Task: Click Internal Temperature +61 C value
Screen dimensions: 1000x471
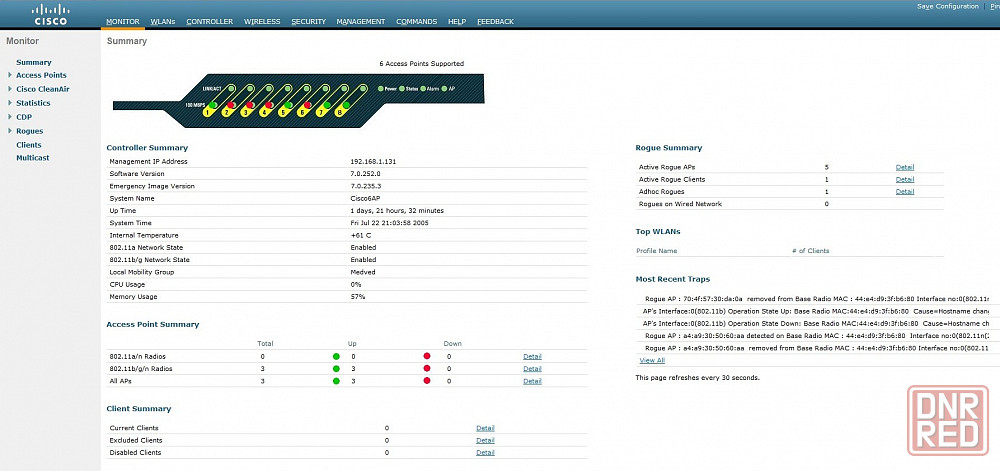Action: click(360, 235)
